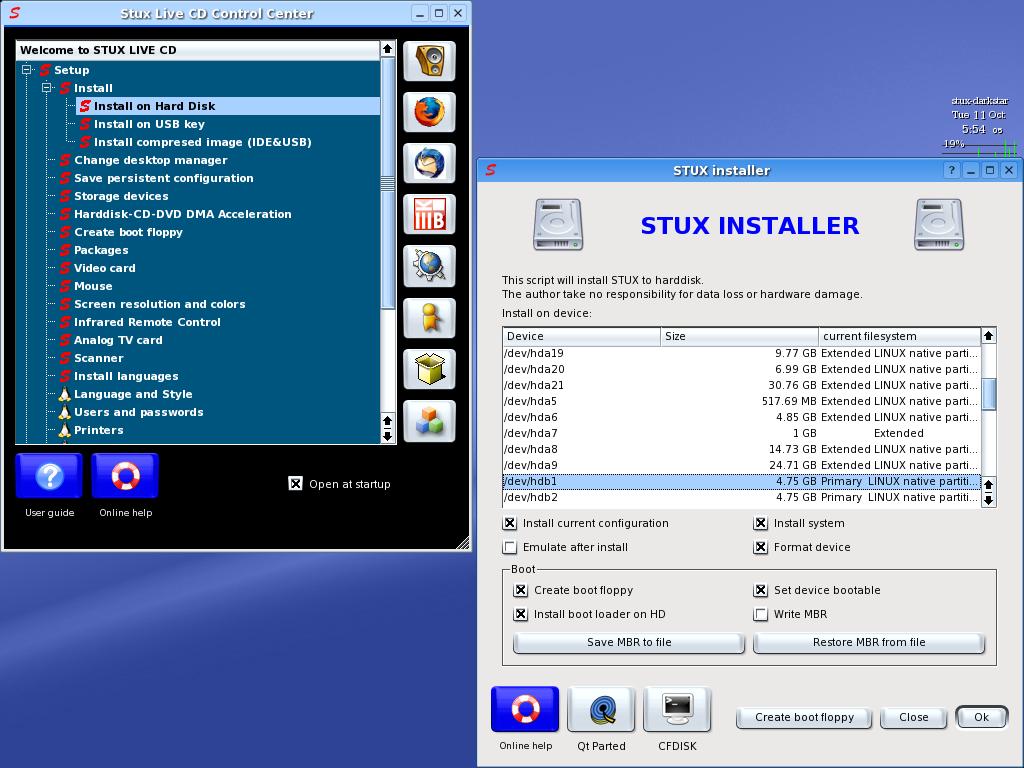Sort device list by Size column

739,336
